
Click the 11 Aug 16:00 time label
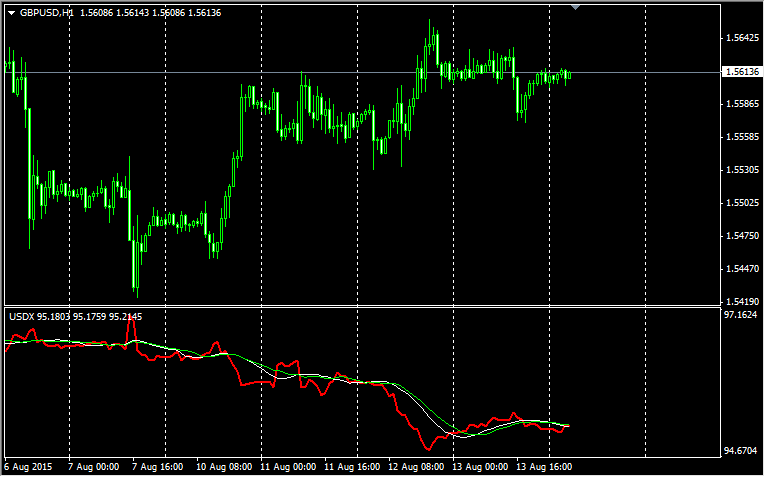[x=352, y=467]
